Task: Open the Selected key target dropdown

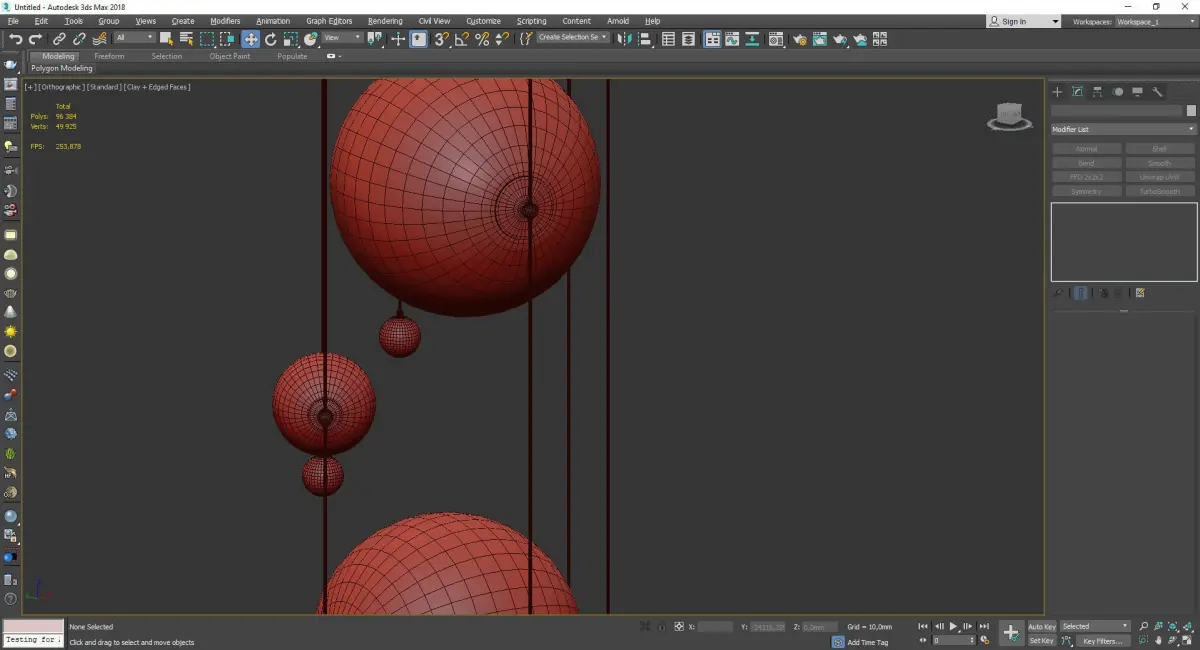Action: 1095,627
